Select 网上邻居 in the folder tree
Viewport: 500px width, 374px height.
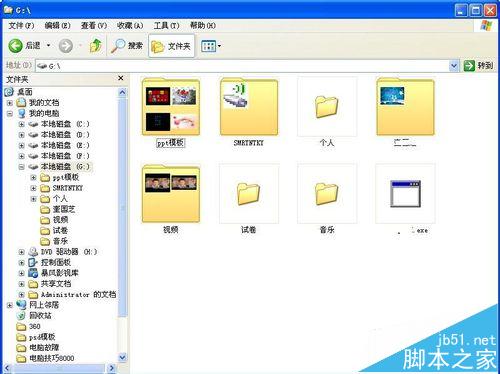44,305
